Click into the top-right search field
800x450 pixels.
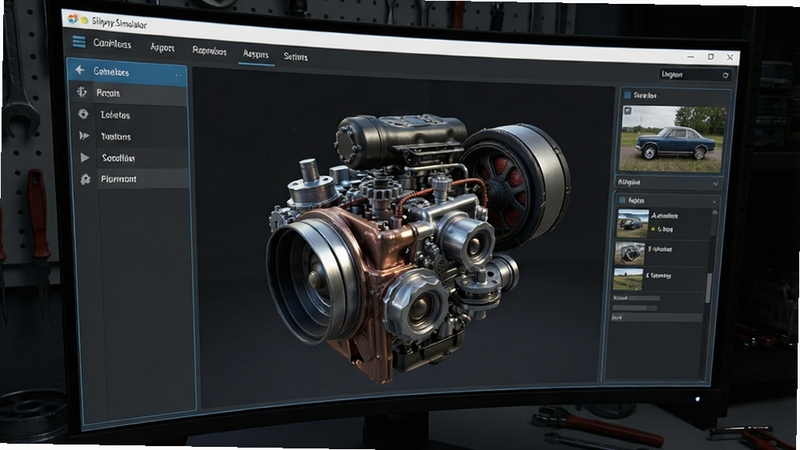coord(695,74)
